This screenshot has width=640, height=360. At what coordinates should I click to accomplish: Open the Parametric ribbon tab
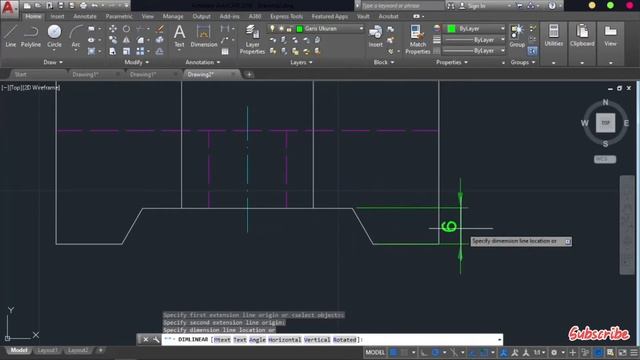[119, 16]
